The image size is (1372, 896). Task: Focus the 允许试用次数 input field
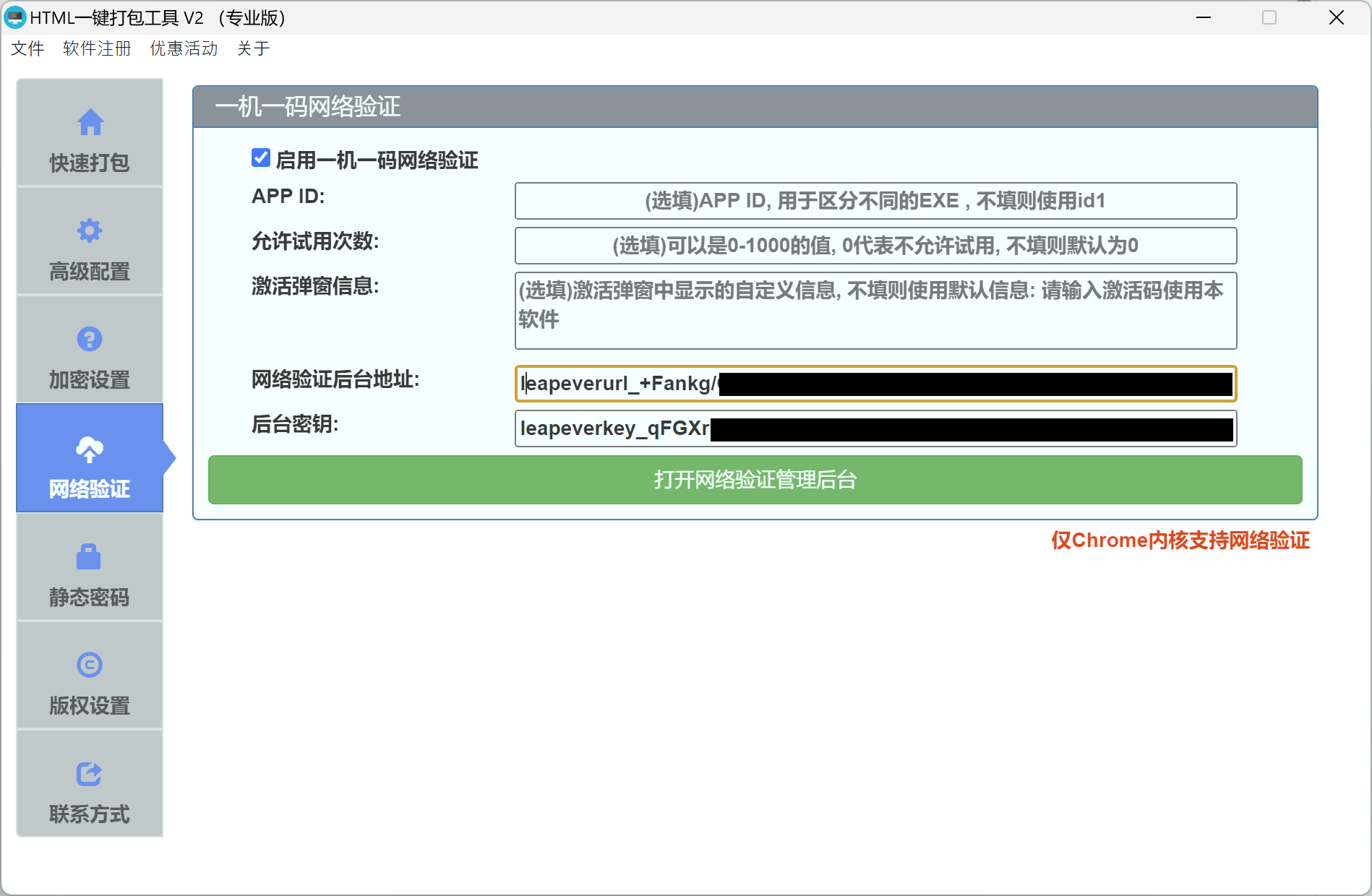point(875,246)
